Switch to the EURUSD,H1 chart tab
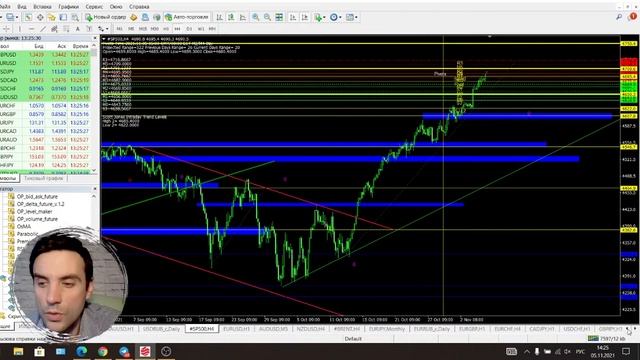The width and height of the screenshot is (640, 360). tap(237, 329)
